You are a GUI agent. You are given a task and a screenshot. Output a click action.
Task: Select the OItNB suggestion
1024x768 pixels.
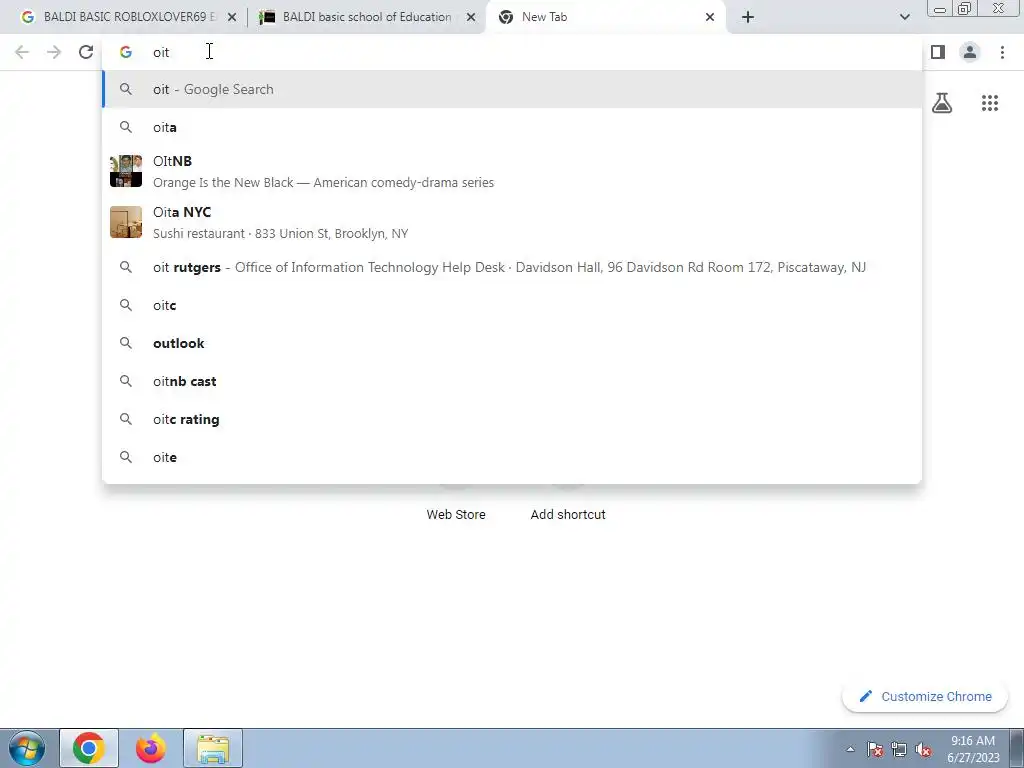512,171
